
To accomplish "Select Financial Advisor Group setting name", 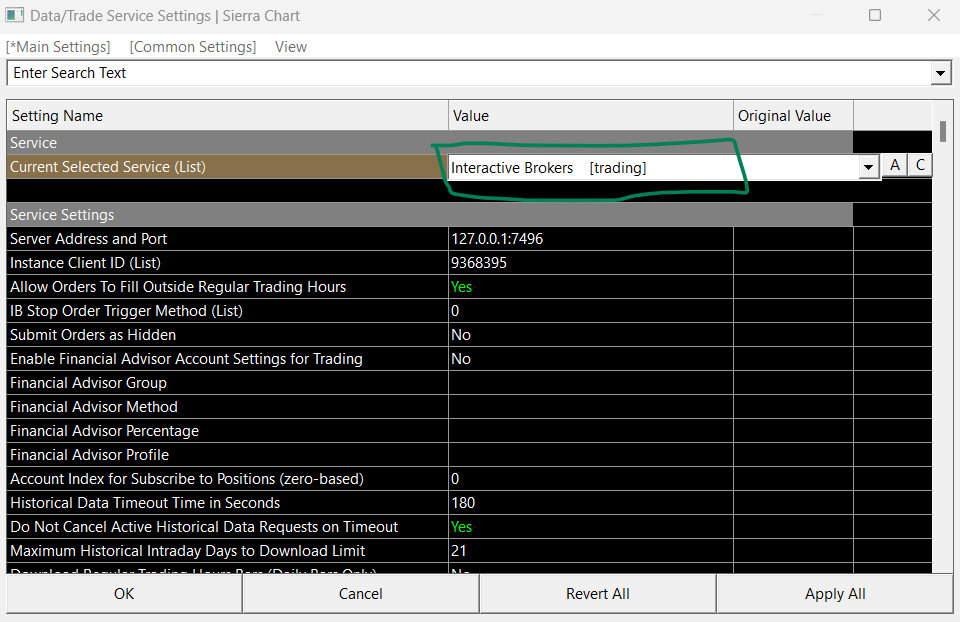I will pos(228,383).
